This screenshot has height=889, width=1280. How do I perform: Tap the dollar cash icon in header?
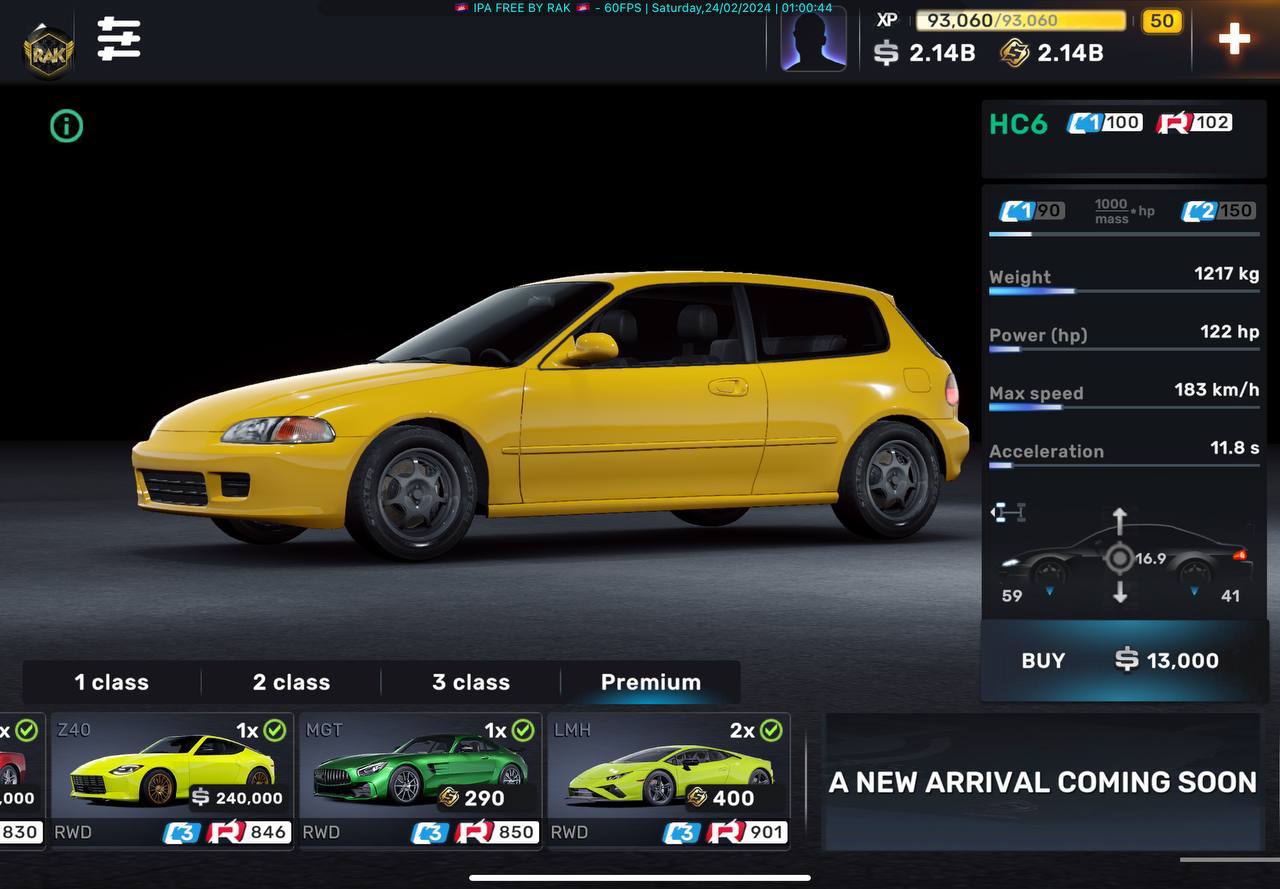point(886,53)
